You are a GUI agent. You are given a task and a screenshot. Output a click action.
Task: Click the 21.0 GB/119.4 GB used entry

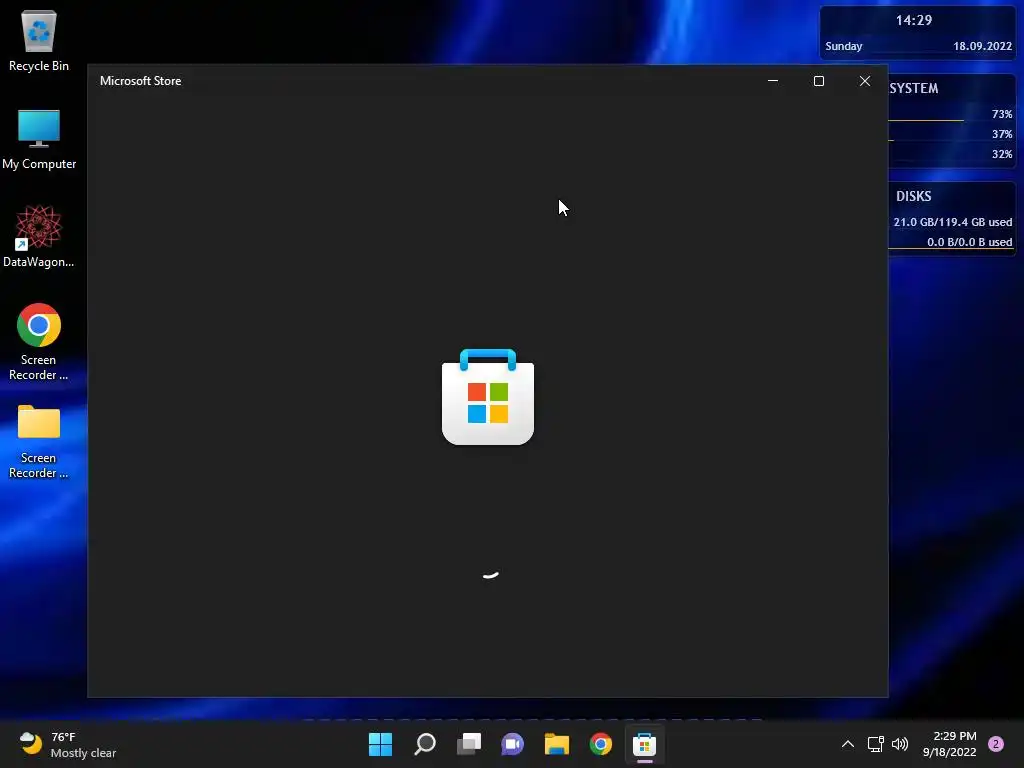[952, 222]
